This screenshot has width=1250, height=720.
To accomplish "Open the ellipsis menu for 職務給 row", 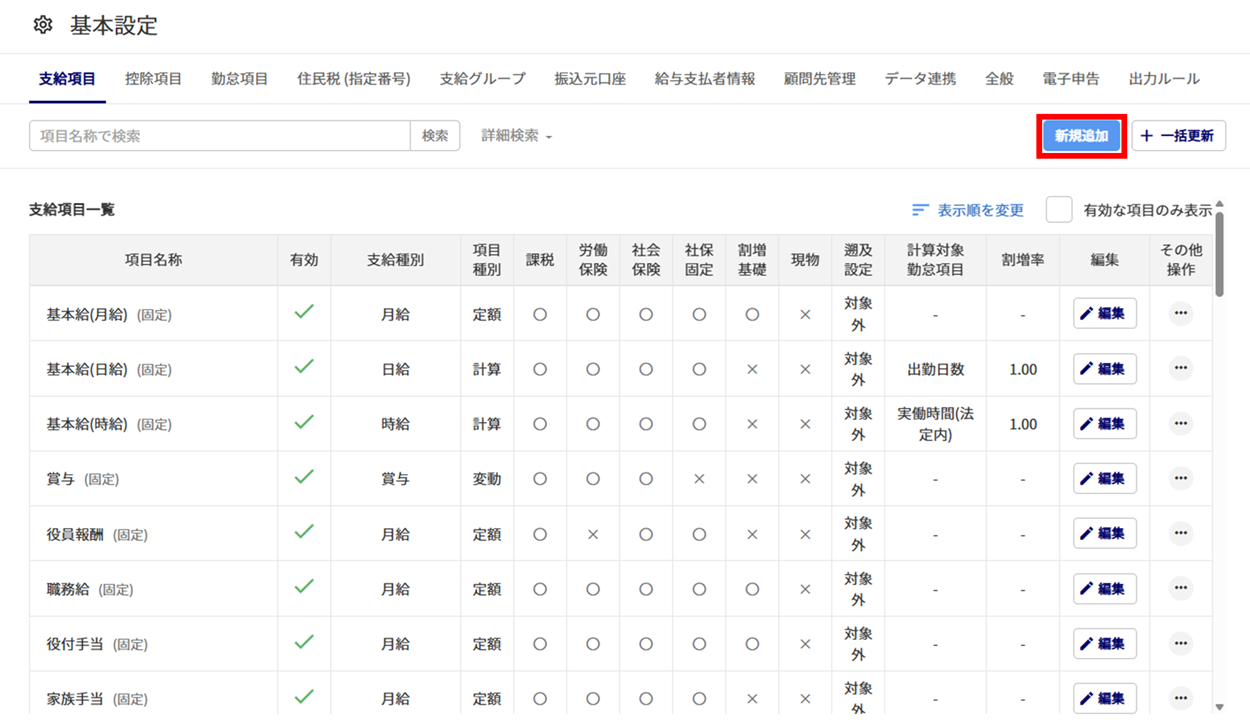I will (x=1180, y=589).
